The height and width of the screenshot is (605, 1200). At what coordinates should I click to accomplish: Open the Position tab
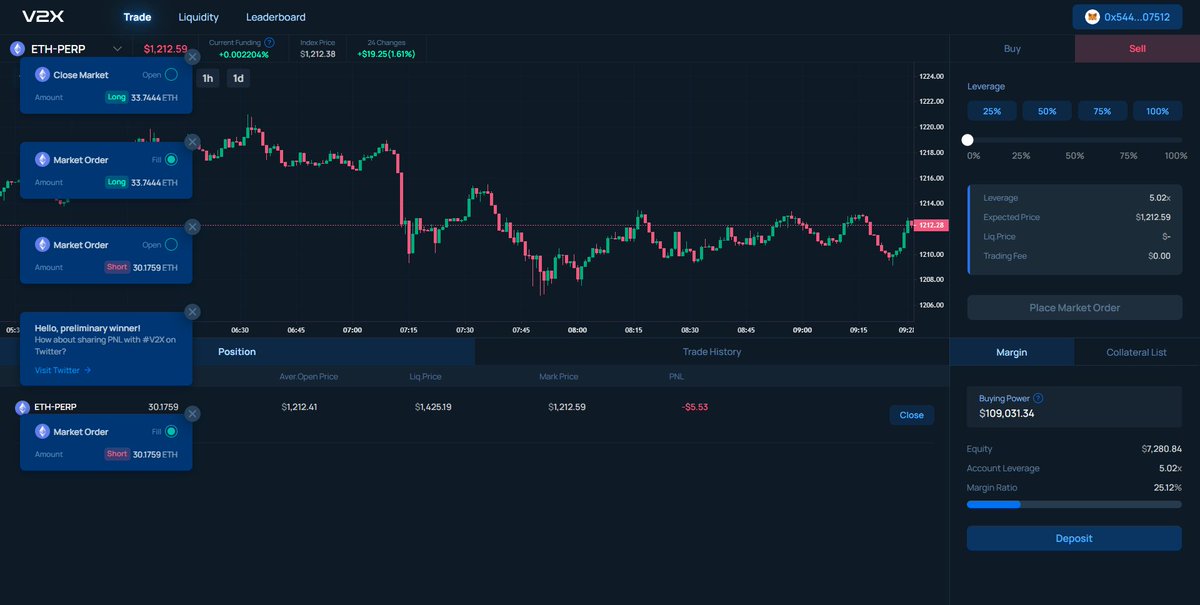click(x=237, y=352)
